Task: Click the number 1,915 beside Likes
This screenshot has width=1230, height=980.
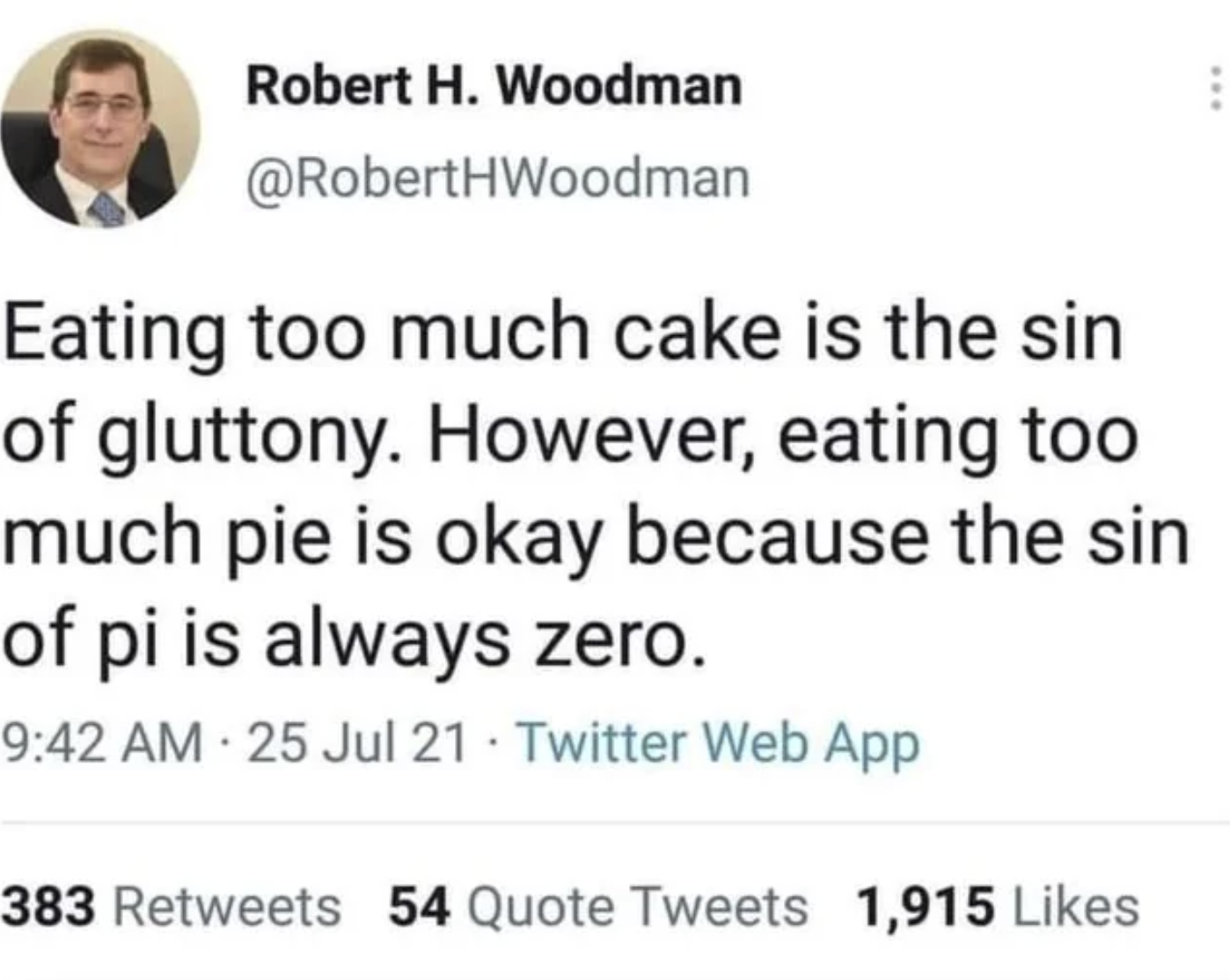Action: (925, 907)
